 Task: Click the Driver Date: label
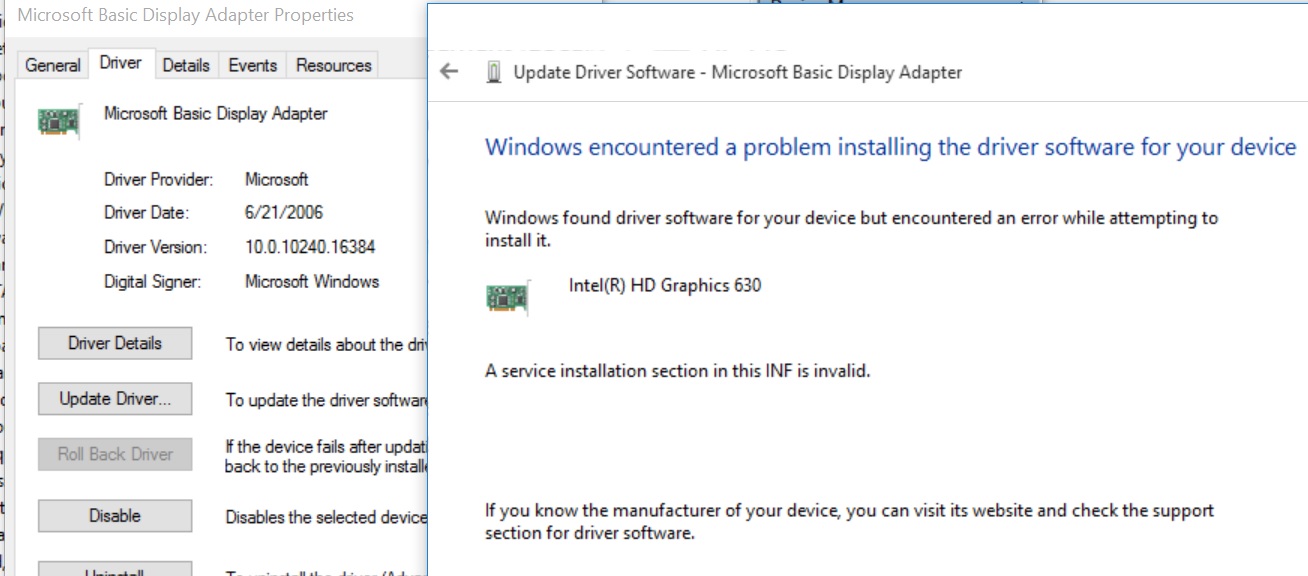tap(146, 213)
